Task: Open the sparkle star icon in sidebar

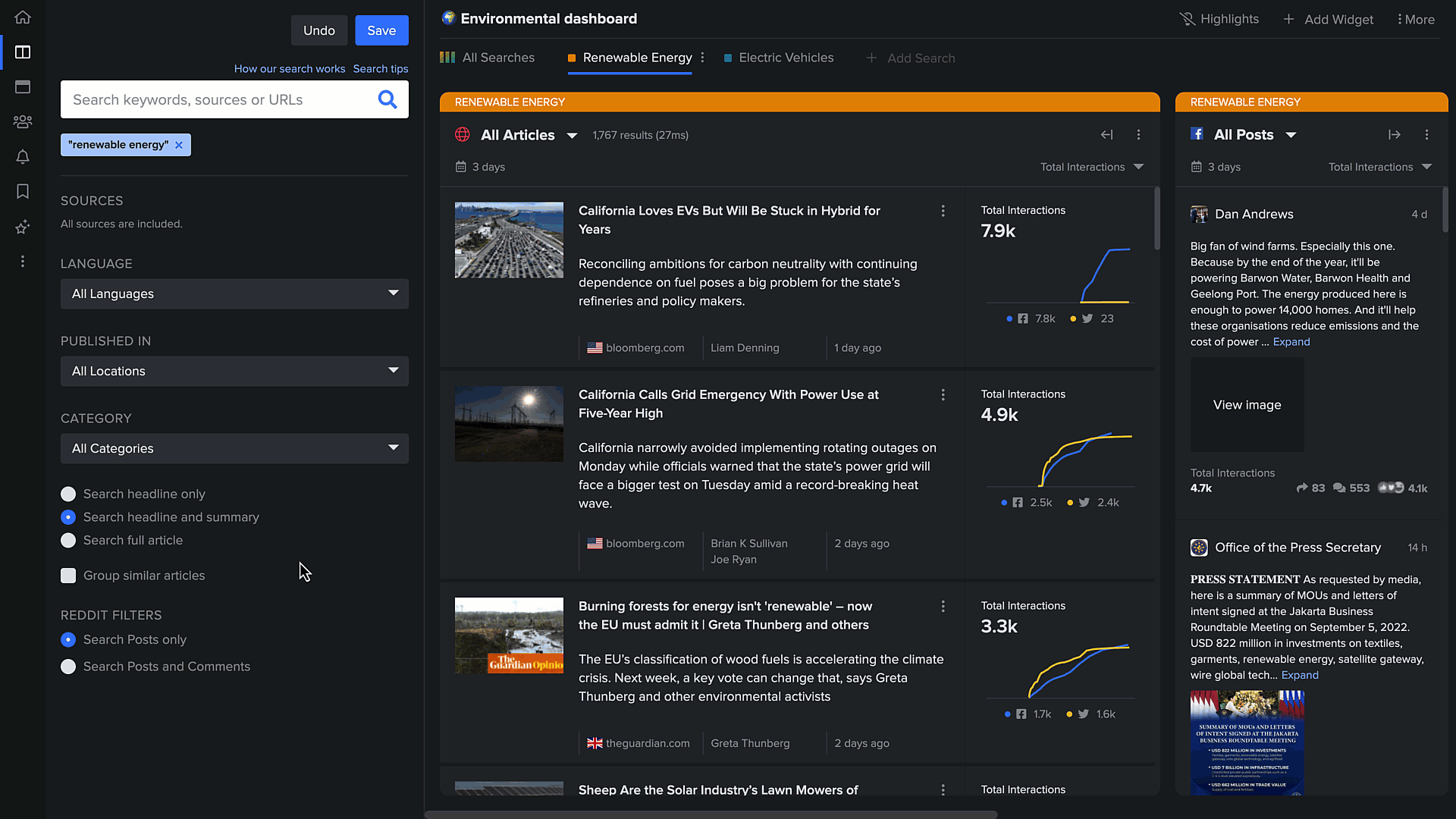Action: click(23, 226)
